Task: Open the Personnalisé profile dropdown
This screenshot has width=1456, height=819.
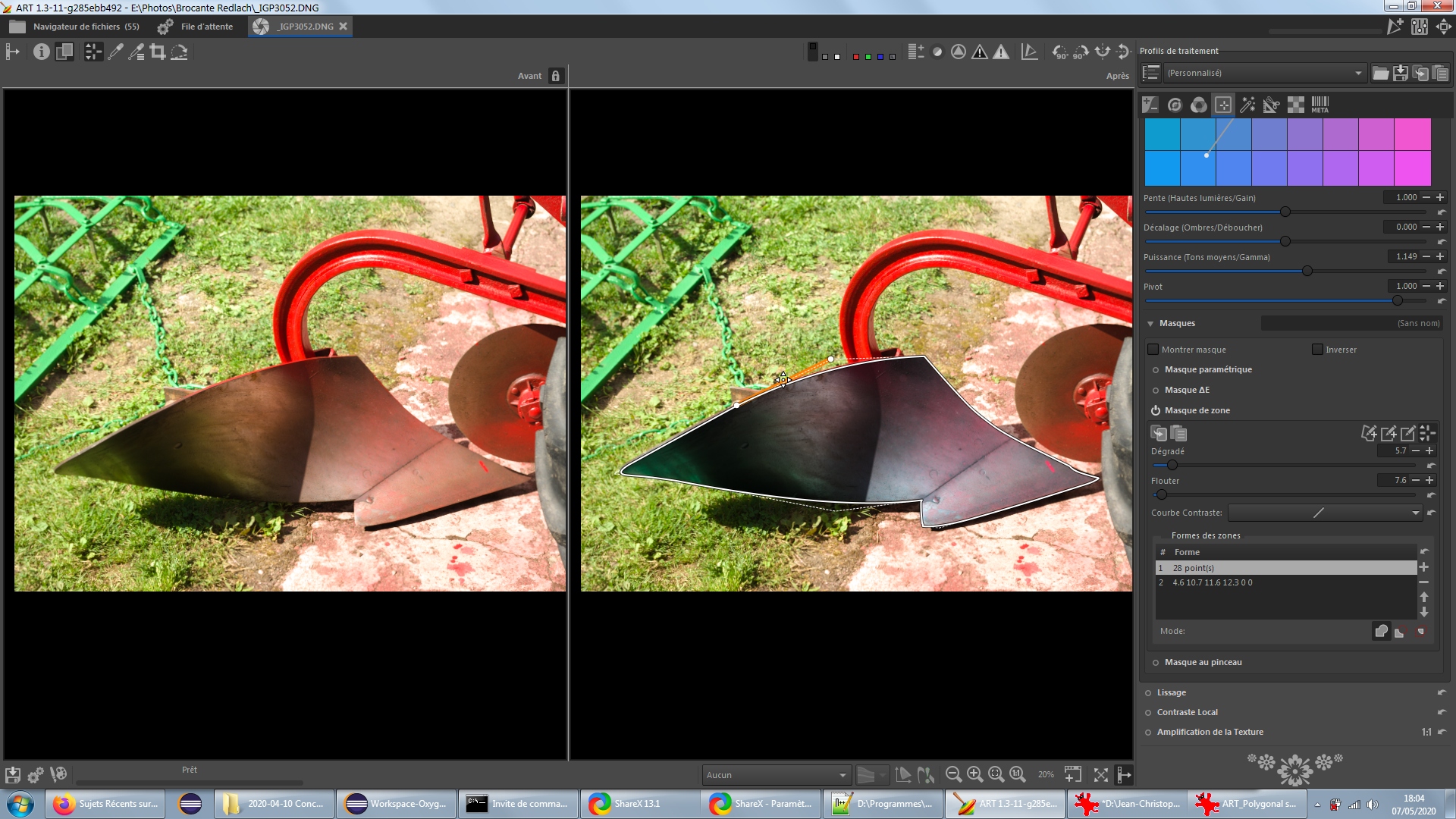Action: tap(1263, 73)
